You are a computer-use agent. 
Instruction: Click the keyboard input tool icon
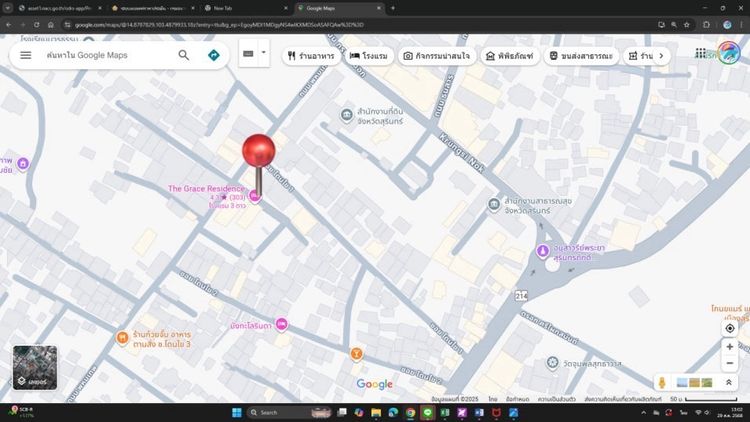coord(248,54)
